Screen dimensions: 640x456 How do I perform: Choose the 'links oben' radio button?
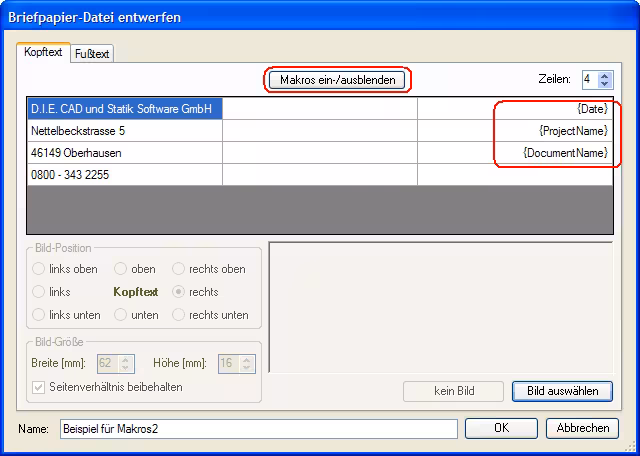39,269
